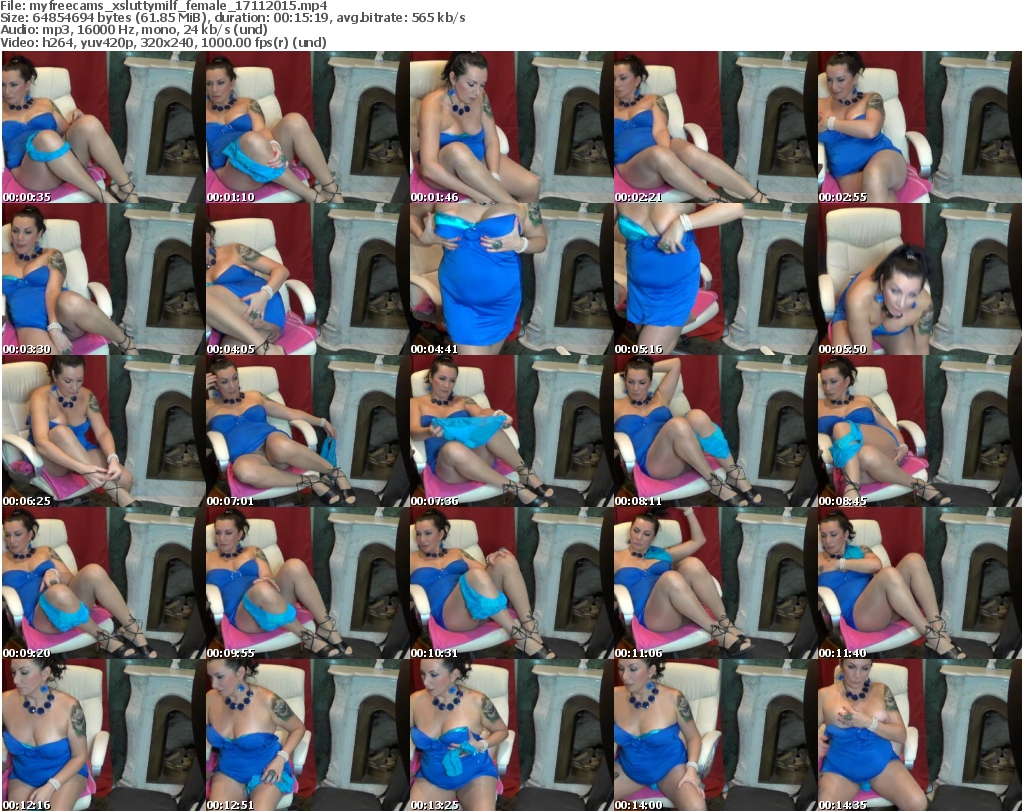
Task: Select the Video h264 yuv420p info line
Action: (163, 42)
